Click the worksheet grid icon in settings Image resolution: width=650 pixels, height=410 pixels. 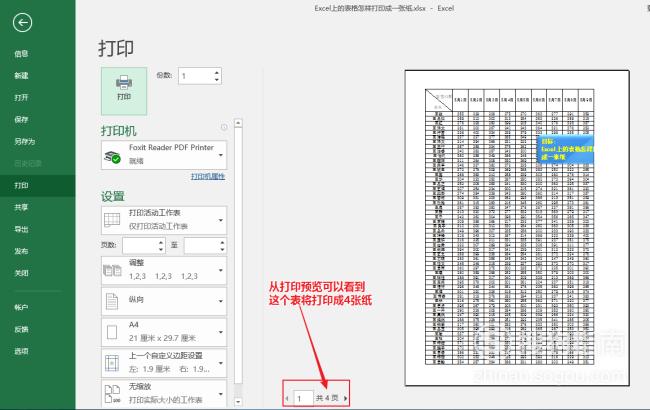(x=112, y=220)
